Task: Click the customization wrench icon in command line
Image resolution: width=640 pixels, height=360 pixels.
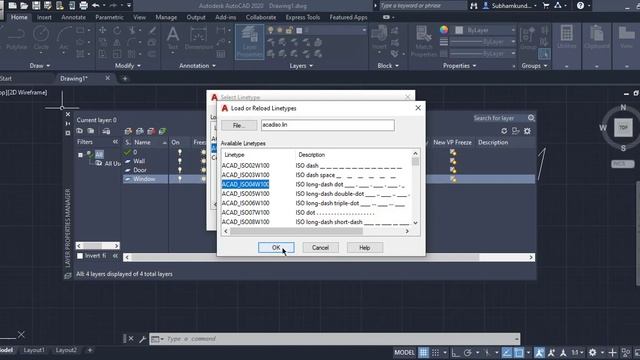Action: tap(142, 339)
